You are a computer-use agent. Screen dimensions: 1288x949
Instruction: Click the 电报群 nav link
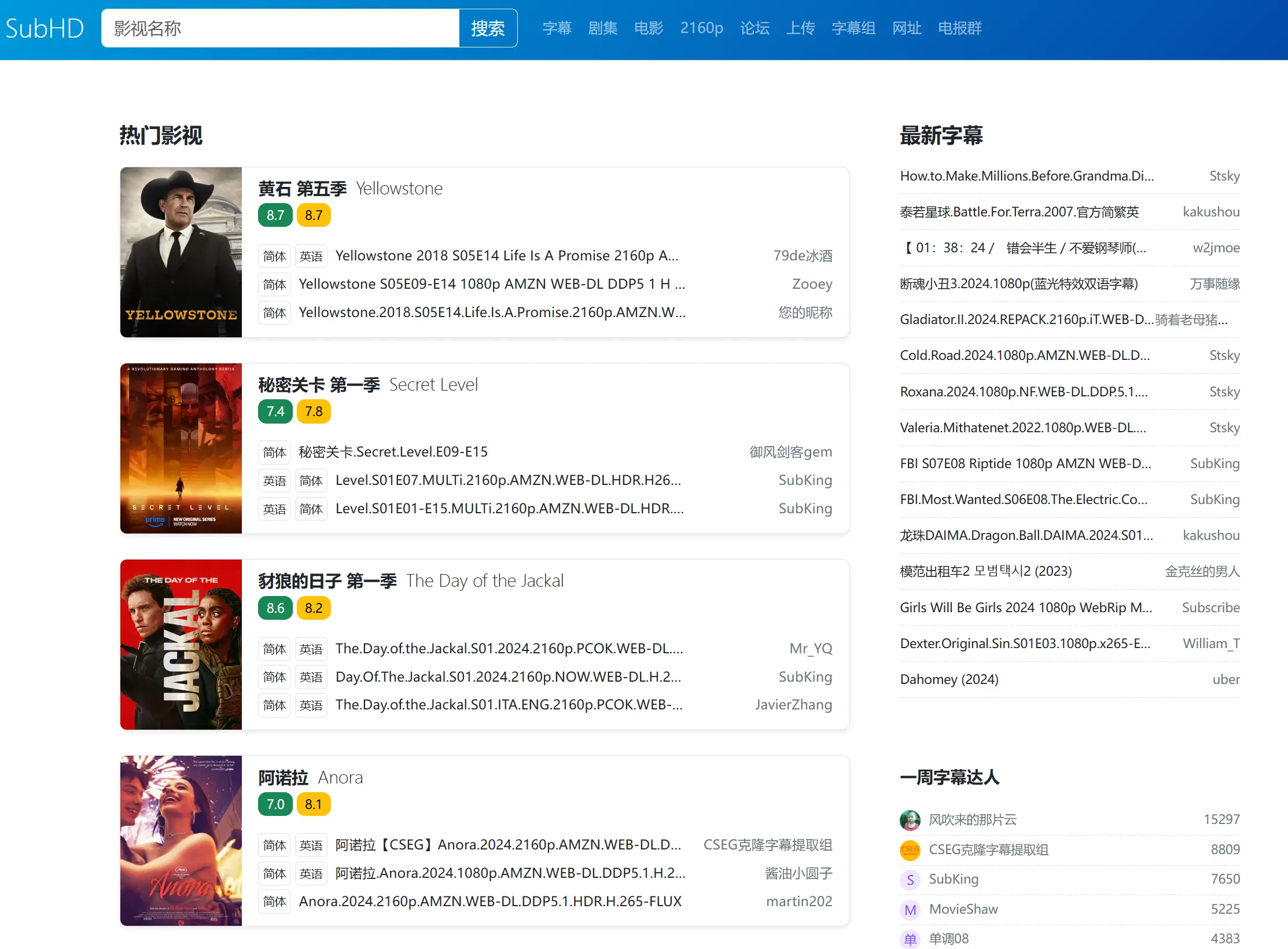tap(959, 28)
